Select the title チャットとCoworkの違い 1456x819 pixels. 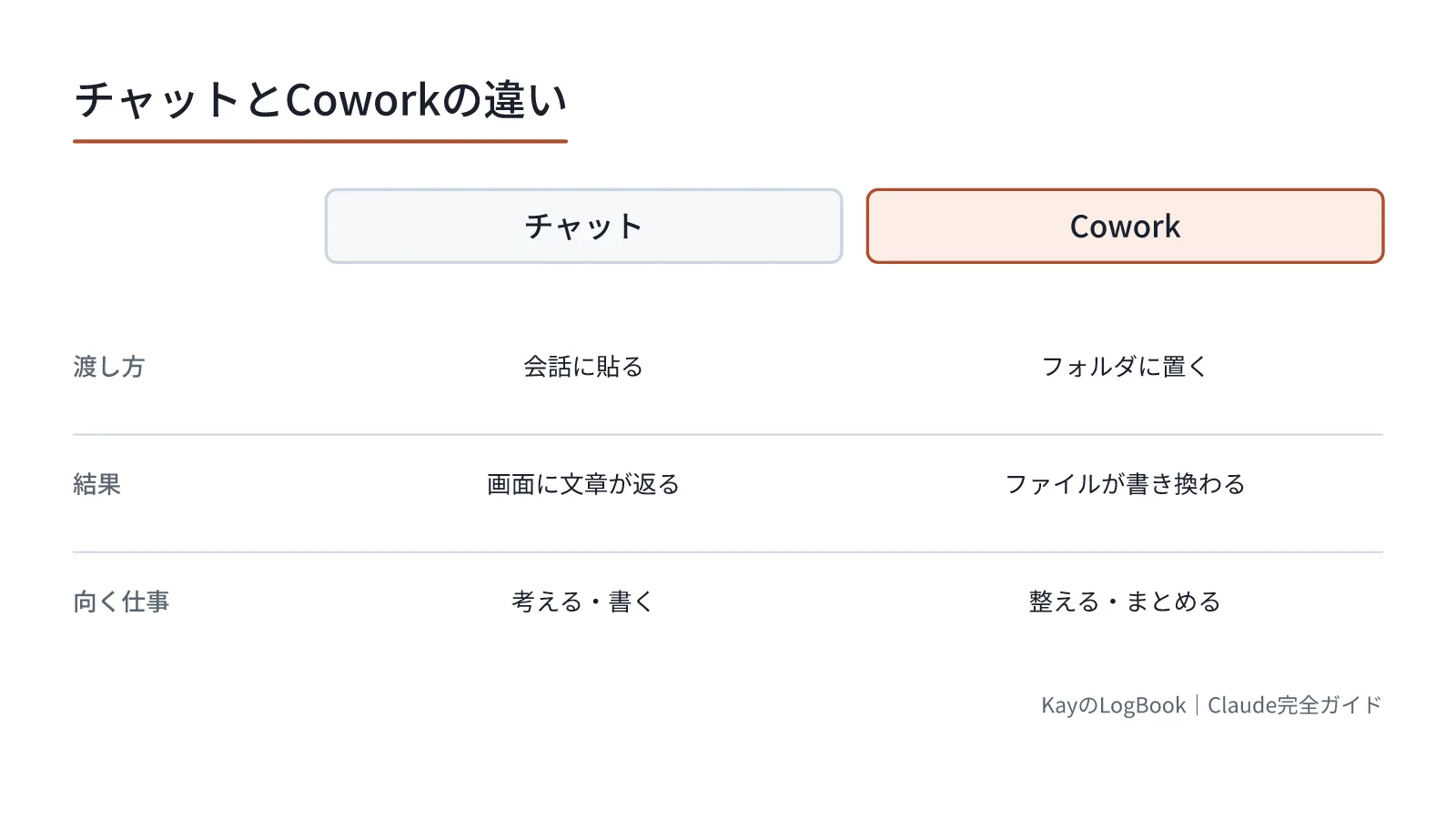(x=320, y=100)
